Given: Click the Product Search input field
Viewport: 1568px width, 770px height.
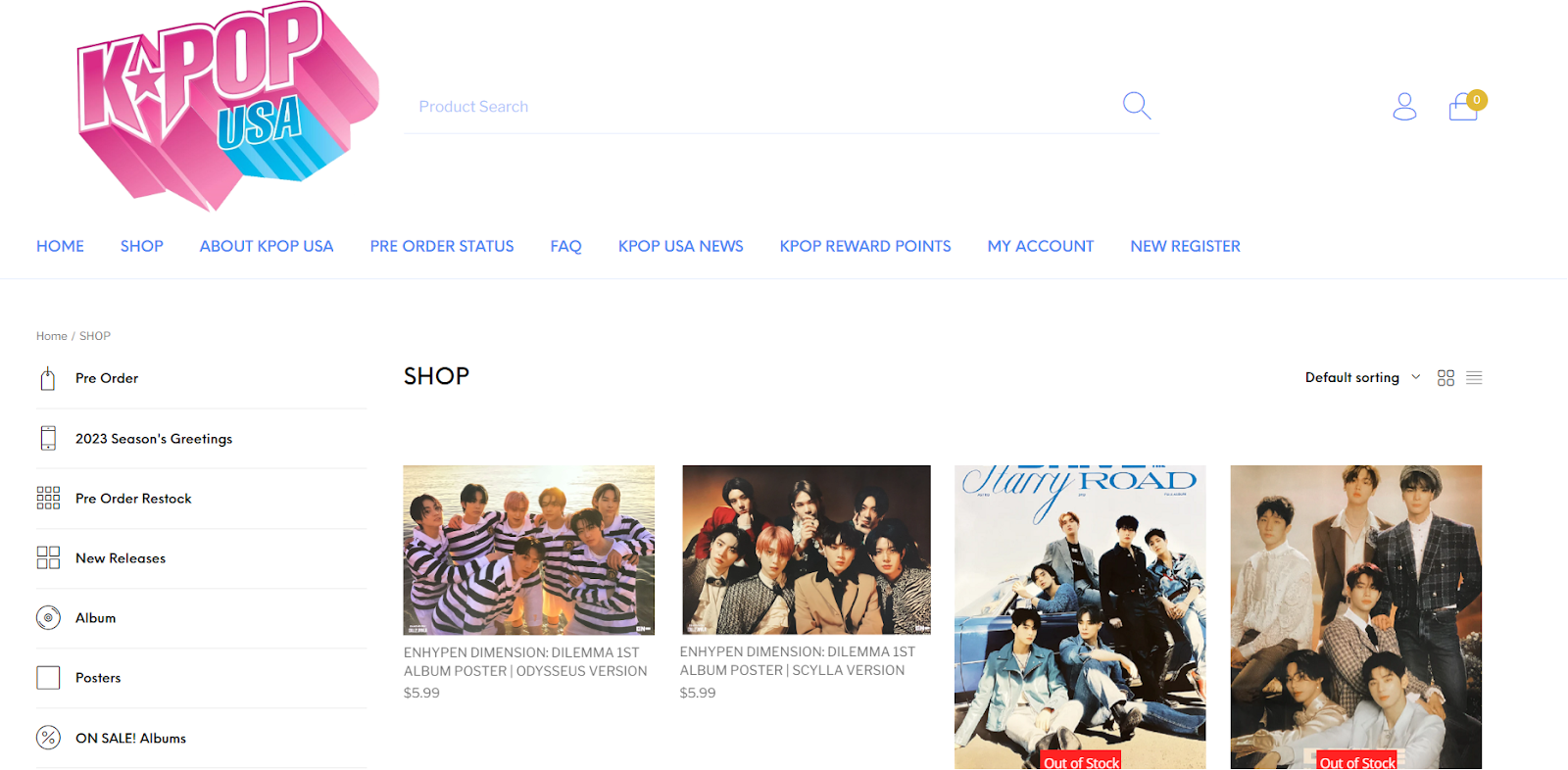Looking at the screenshot, I should coord(764,107).
